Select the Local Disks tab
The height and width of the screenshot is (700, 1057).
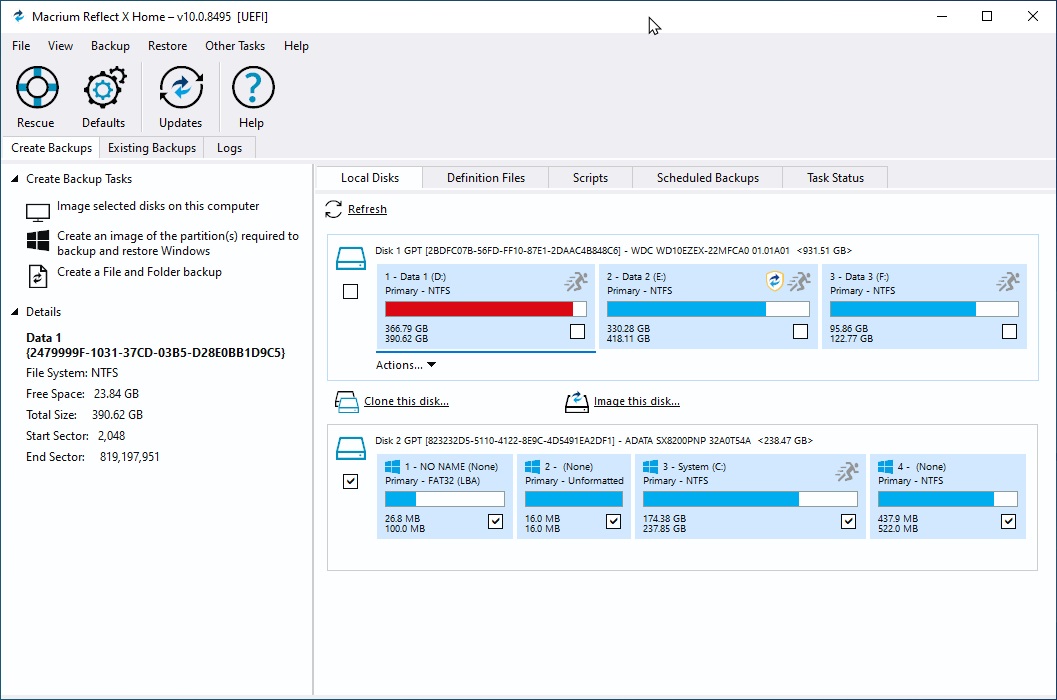[x=369, y=178]
